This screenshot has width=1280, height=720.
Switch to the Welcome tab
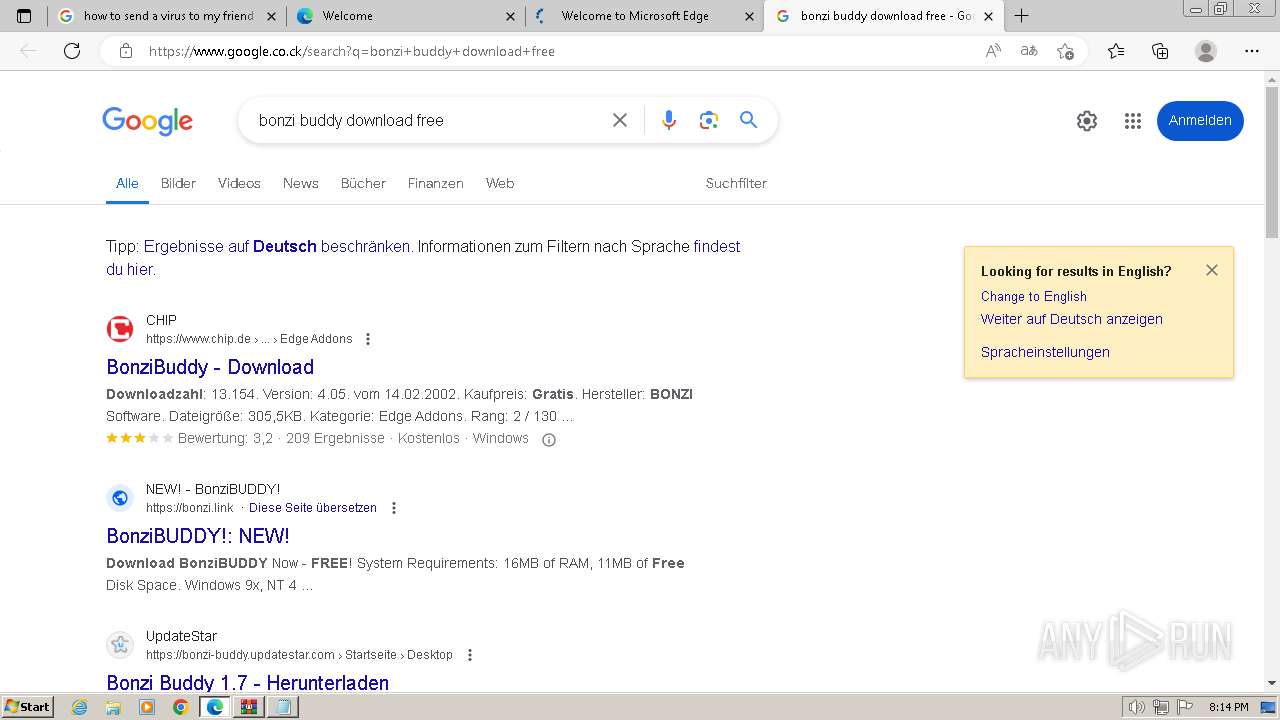click(405, 16)
